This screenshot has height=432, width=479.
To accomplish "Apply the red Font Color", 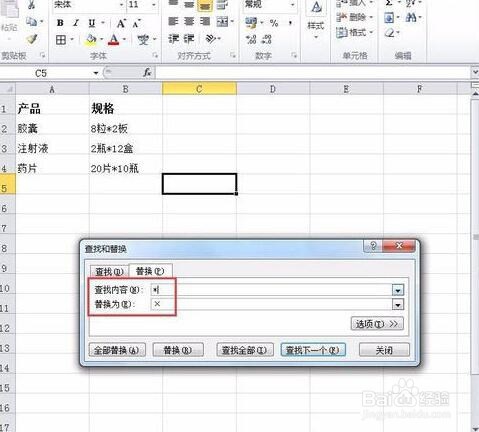I will click(114, 40).
